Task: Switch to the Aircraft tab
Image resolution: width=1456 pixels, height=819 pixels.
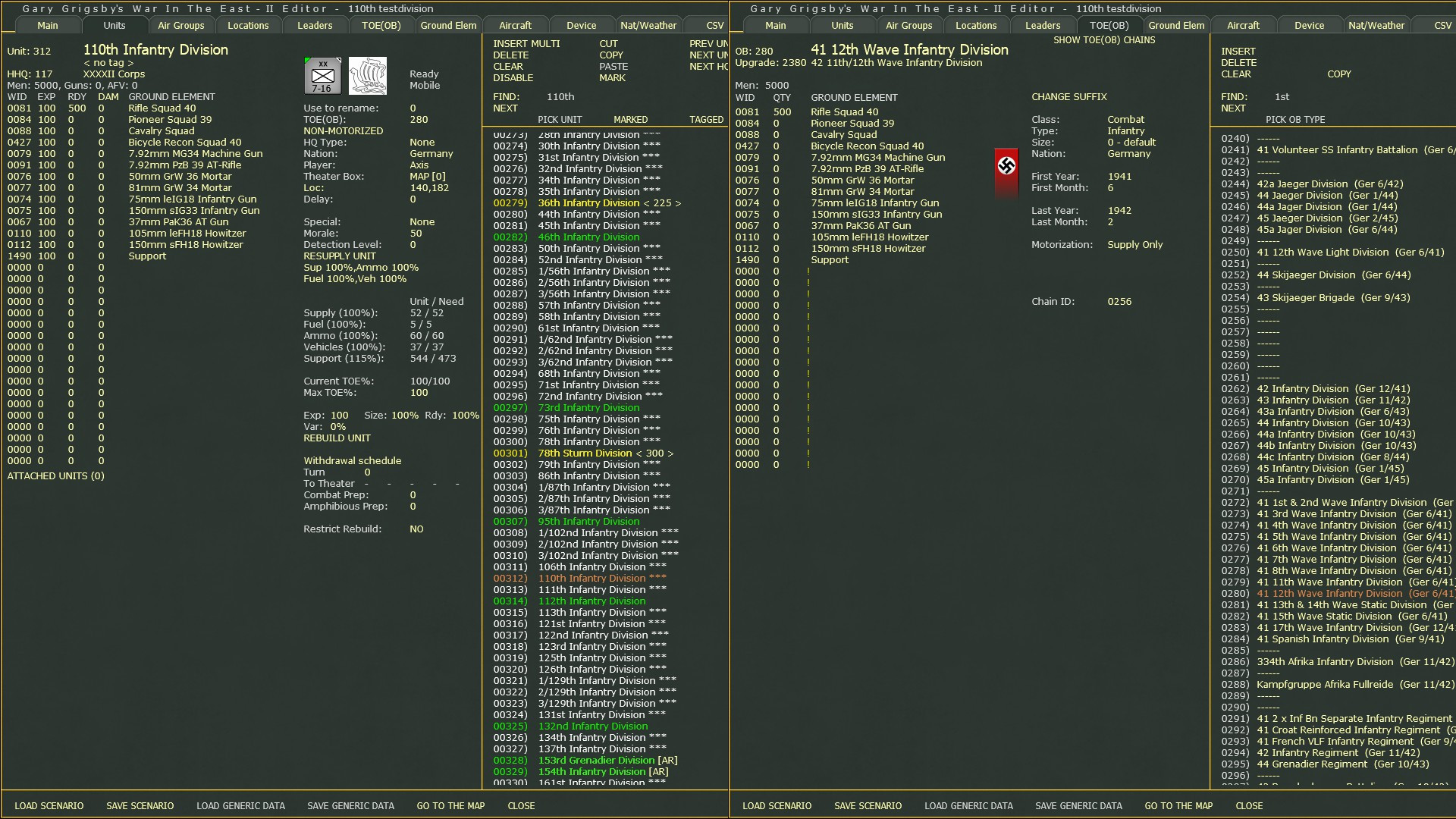Action: click(x=515, y=25)
